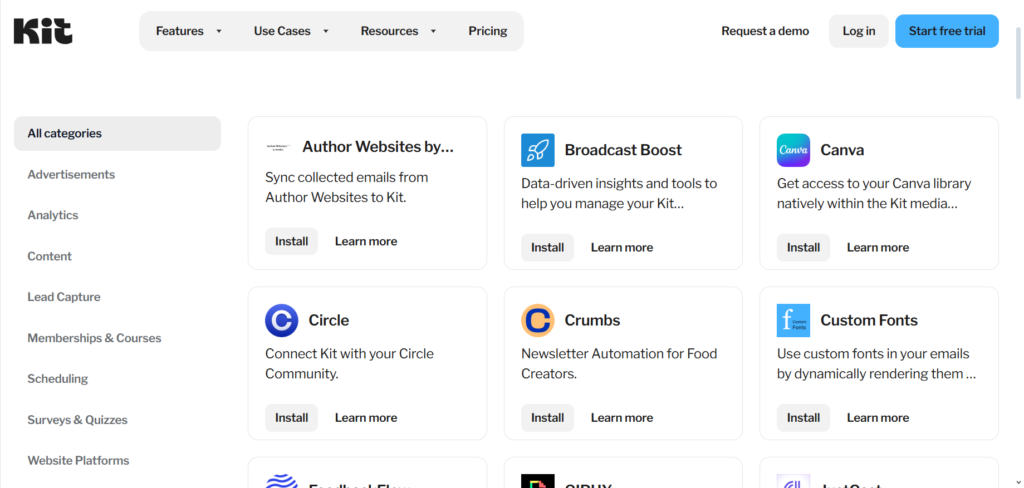
Task: Click the Log in button
Action: point(859,31)
